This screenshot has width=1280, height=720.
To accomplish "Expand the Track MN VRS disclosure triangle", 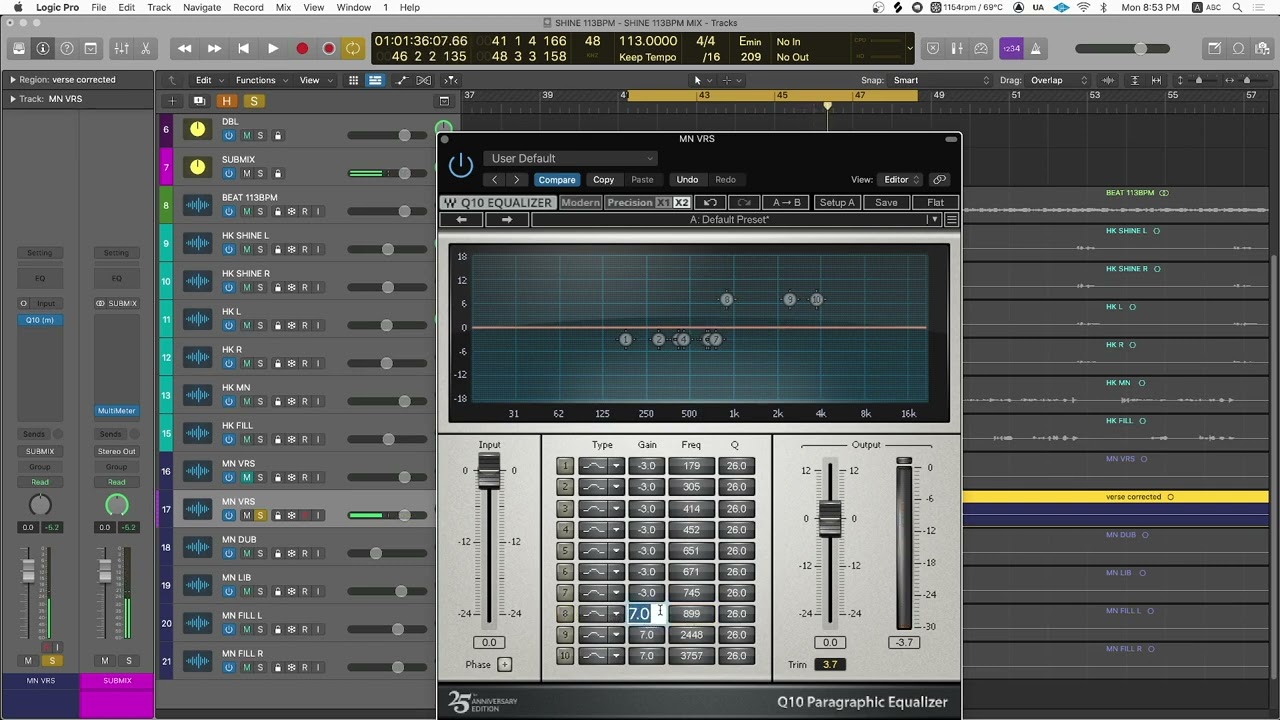I will pos(12,99).
